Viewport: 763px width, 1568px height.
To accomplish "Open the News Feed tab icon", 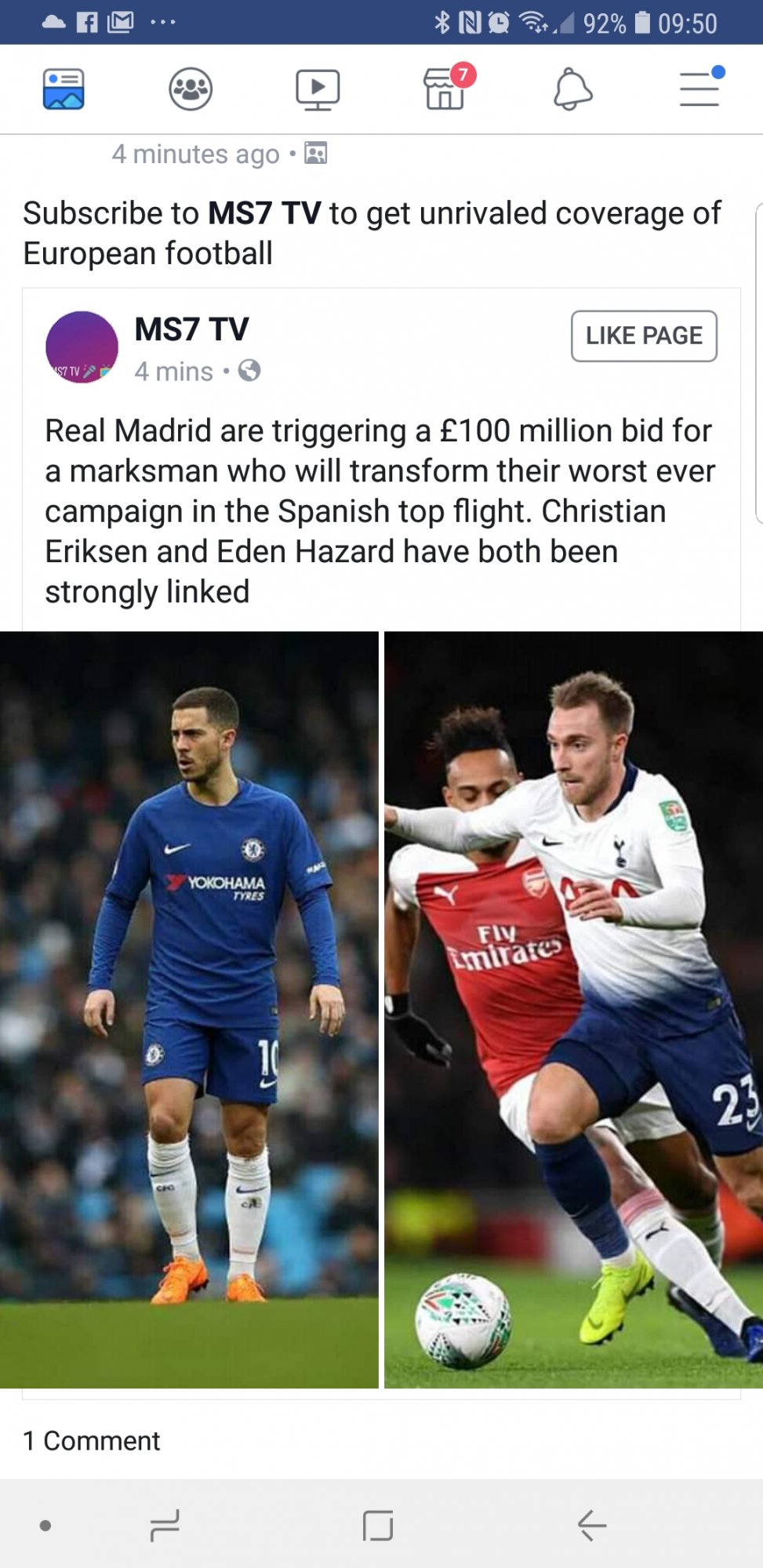I will coord(64,89).
